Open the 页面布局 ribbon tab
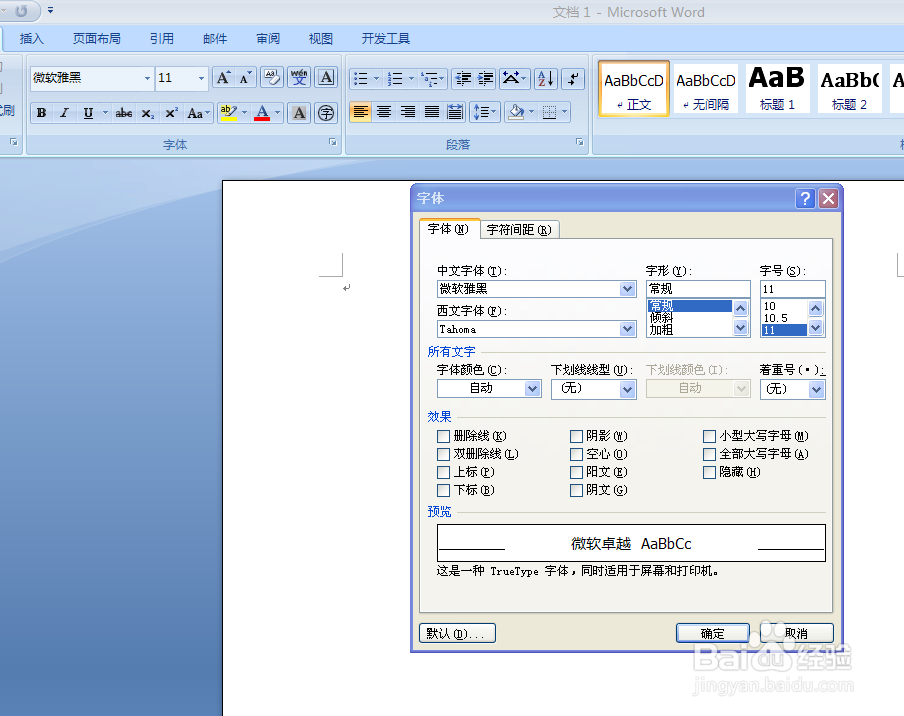904x716 pixels. point(96,38)
